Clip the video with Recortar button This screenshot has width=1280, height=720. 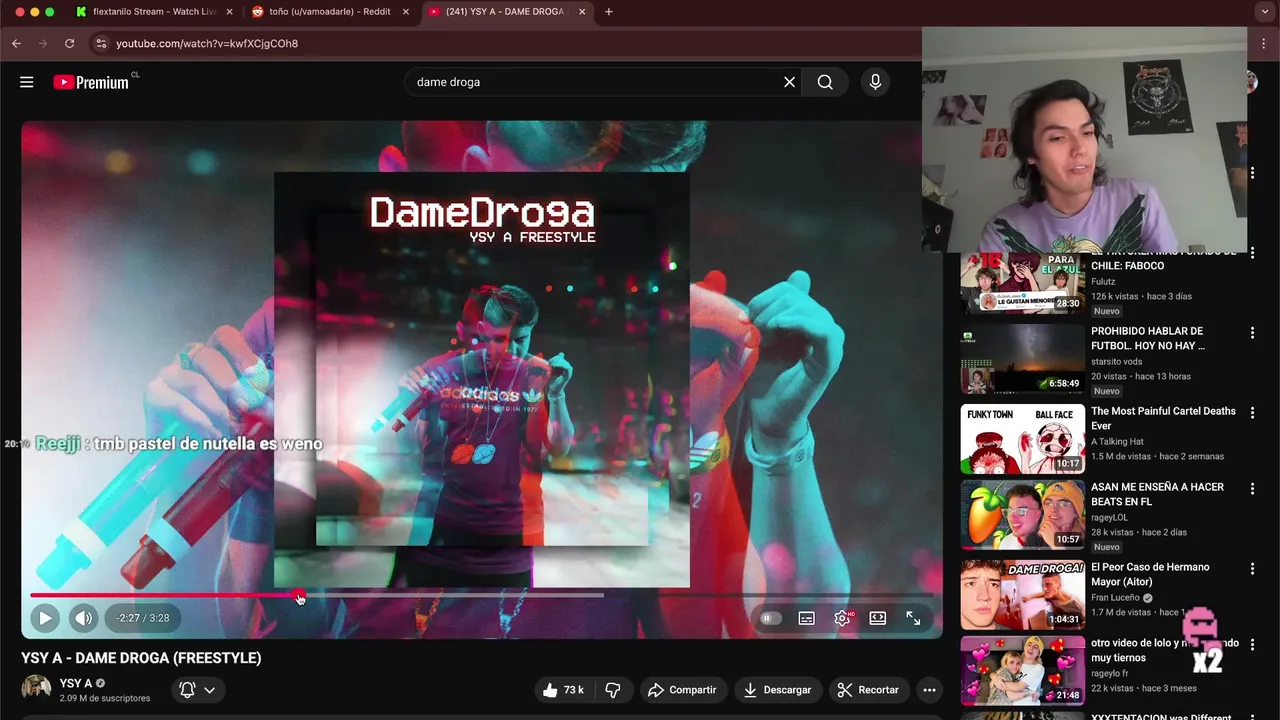pos(868,690)
